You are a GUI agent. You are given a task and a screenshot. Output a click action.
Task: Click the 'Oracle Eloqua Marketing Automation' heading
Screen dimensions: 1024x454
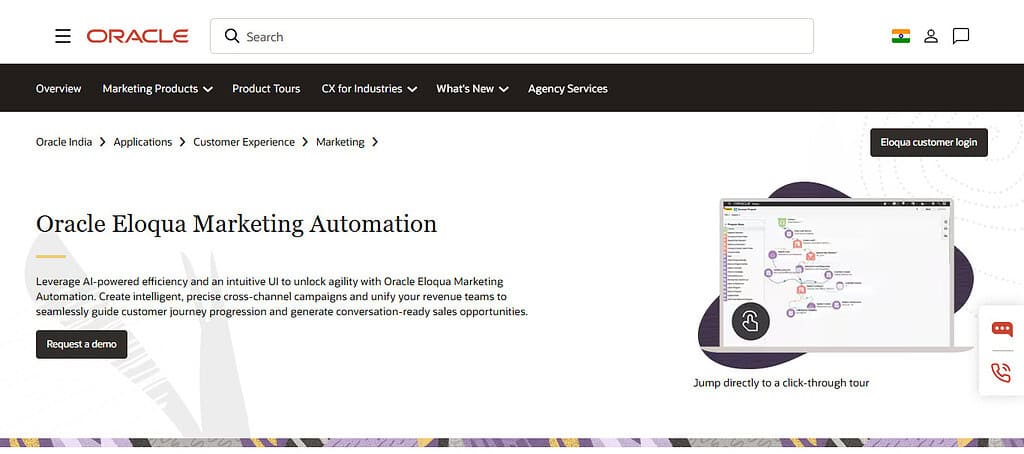click(236, 224)
